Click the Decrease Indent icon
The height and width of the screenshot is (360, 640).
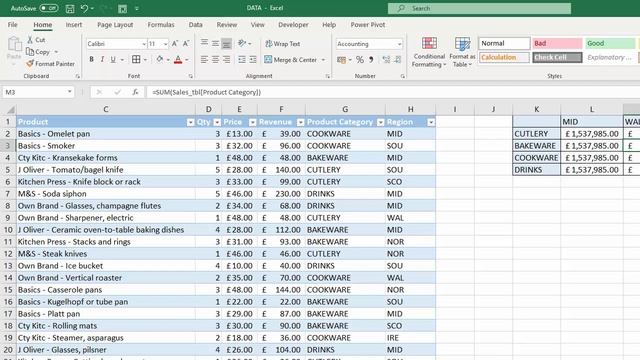pyautogui.click(x=242, y=60)
